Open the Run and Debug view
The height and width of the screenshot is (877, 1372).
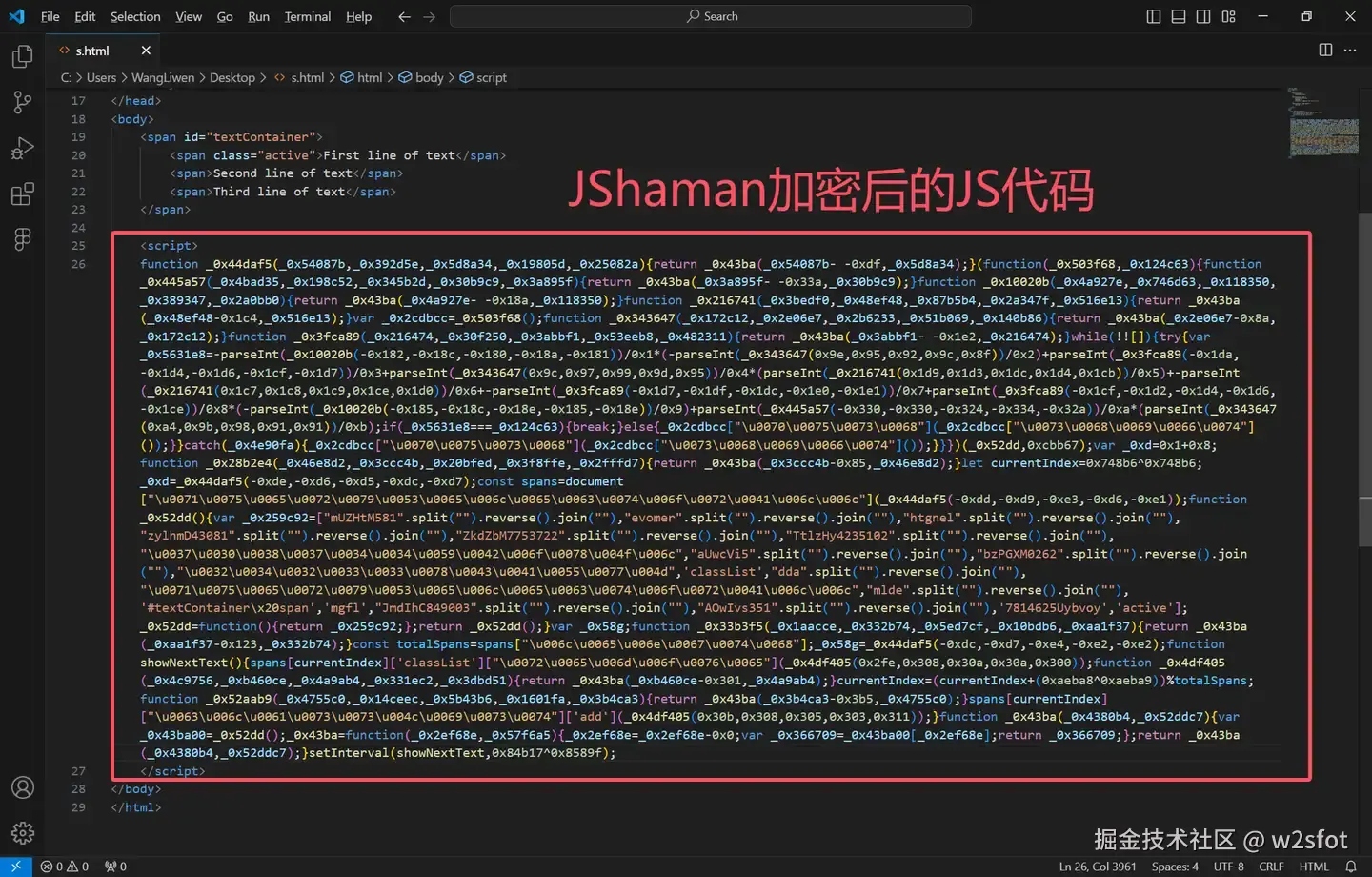point(22,148)
